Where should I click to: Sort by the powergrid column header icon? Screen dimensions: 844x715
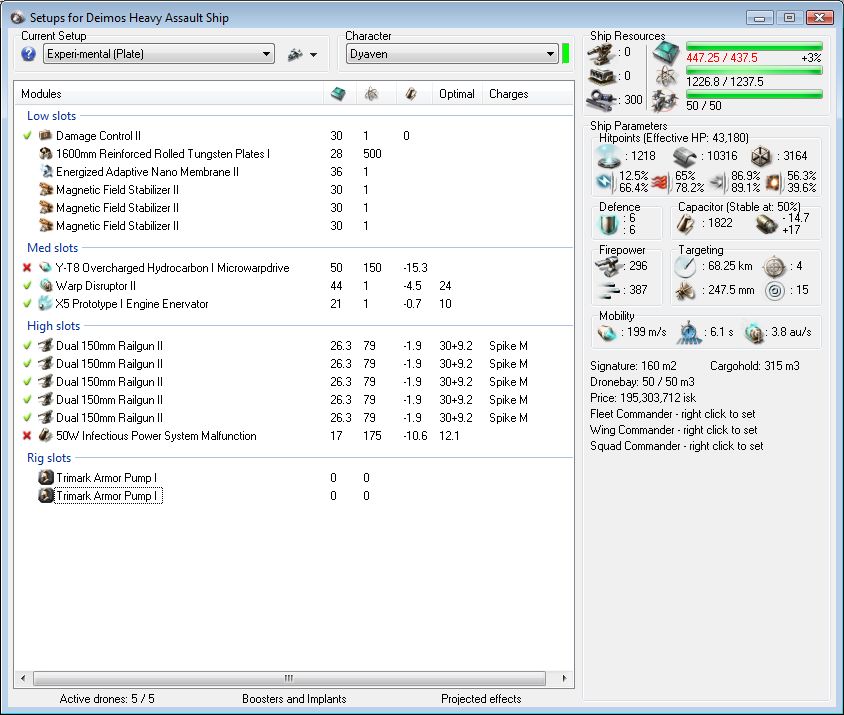coord(371,94)
